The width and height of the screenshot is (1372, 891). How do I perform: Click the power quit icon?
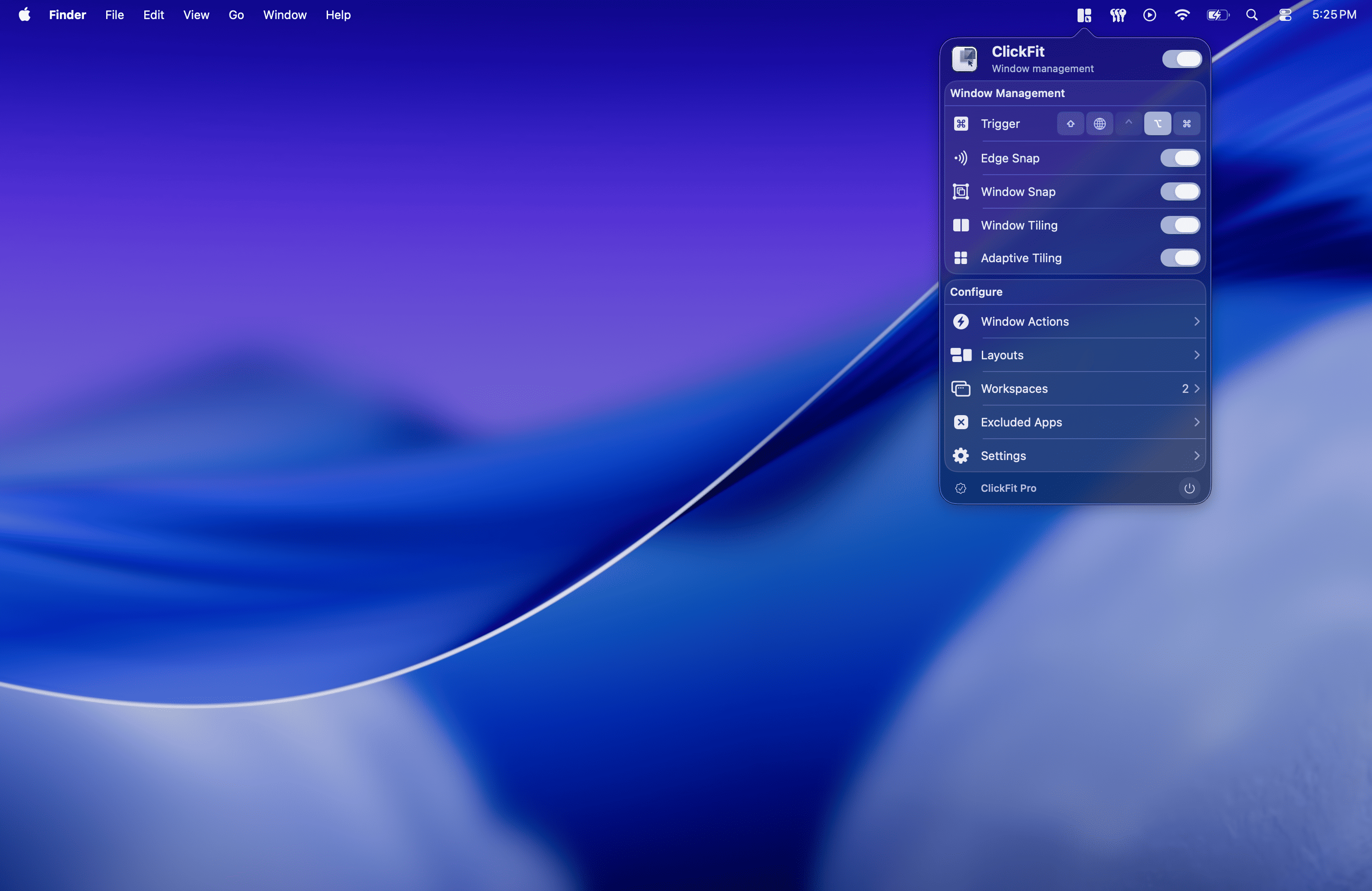click(1189, 488)
